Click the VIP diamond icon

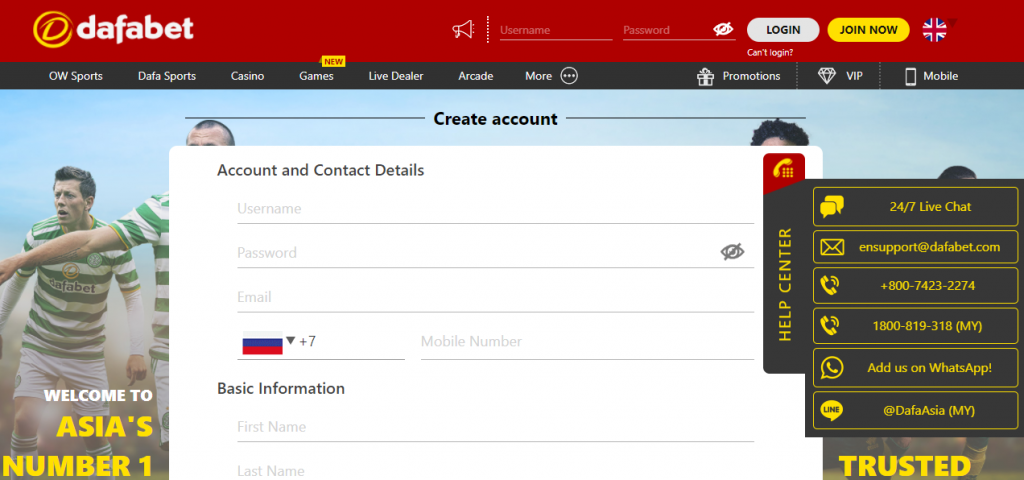pyautogui.click(x=827, y=76)
